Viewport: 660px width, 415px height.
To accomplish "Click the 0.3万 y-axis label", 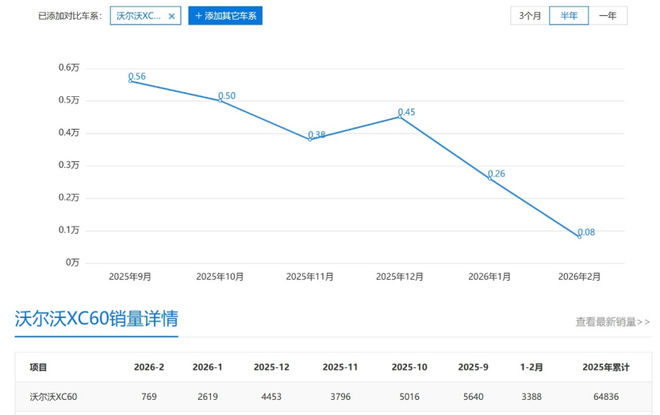I will tap(69, 165).
